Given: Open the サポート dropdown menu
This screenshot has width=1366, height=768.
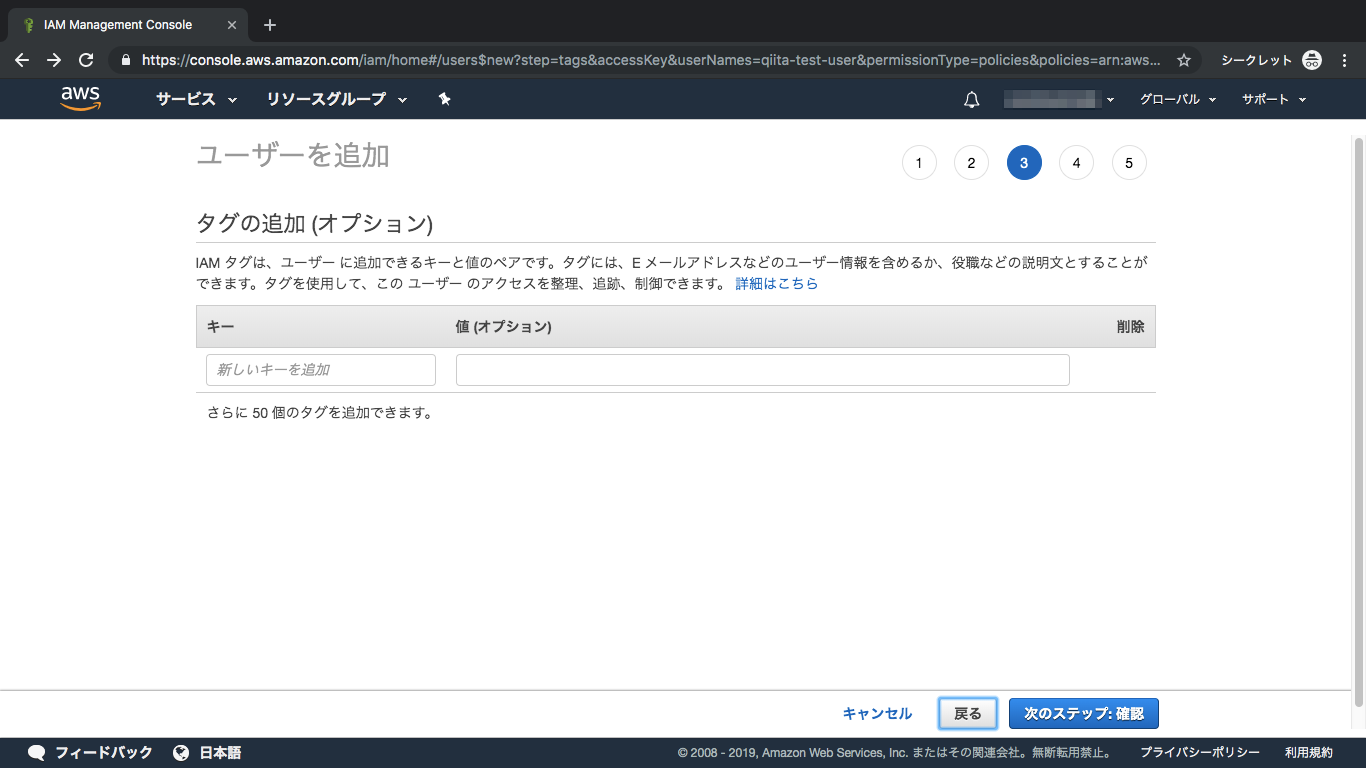Looking at the screenshot, I should 1274,99.
